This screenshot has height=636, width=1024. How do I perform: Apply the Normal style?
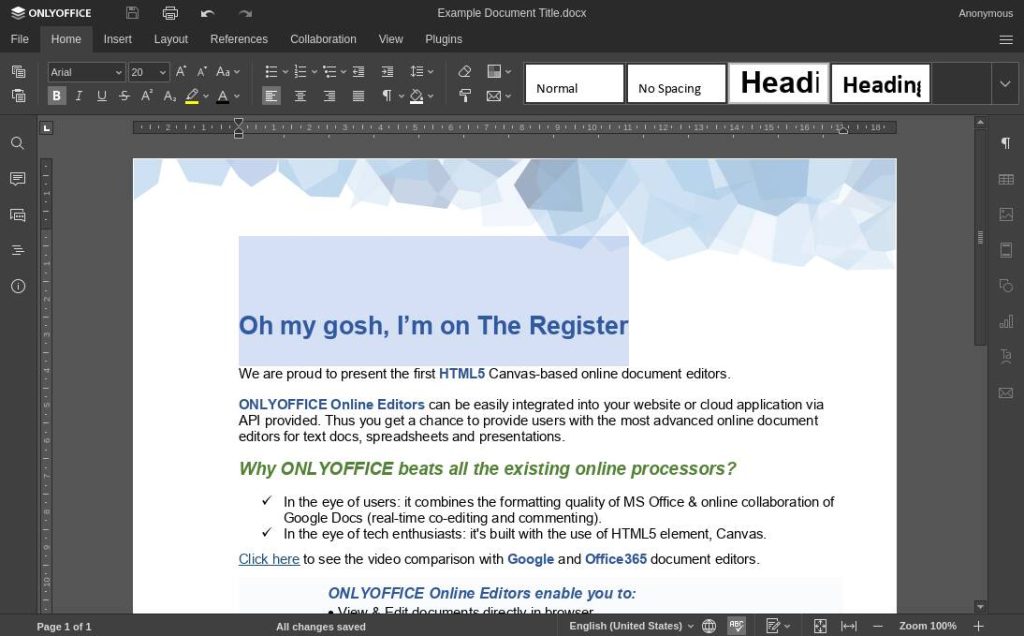[x=575, y=84]
